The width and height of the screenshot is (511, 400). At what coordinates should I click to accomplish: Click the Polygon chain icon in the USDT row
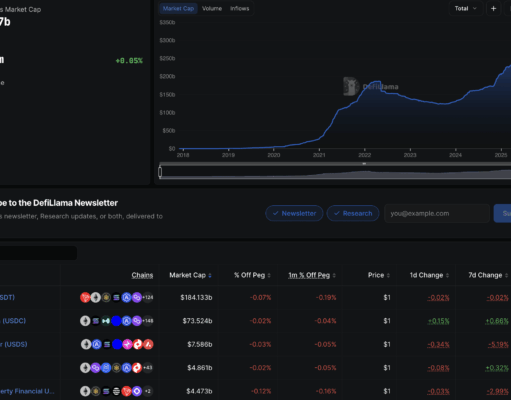137,297
